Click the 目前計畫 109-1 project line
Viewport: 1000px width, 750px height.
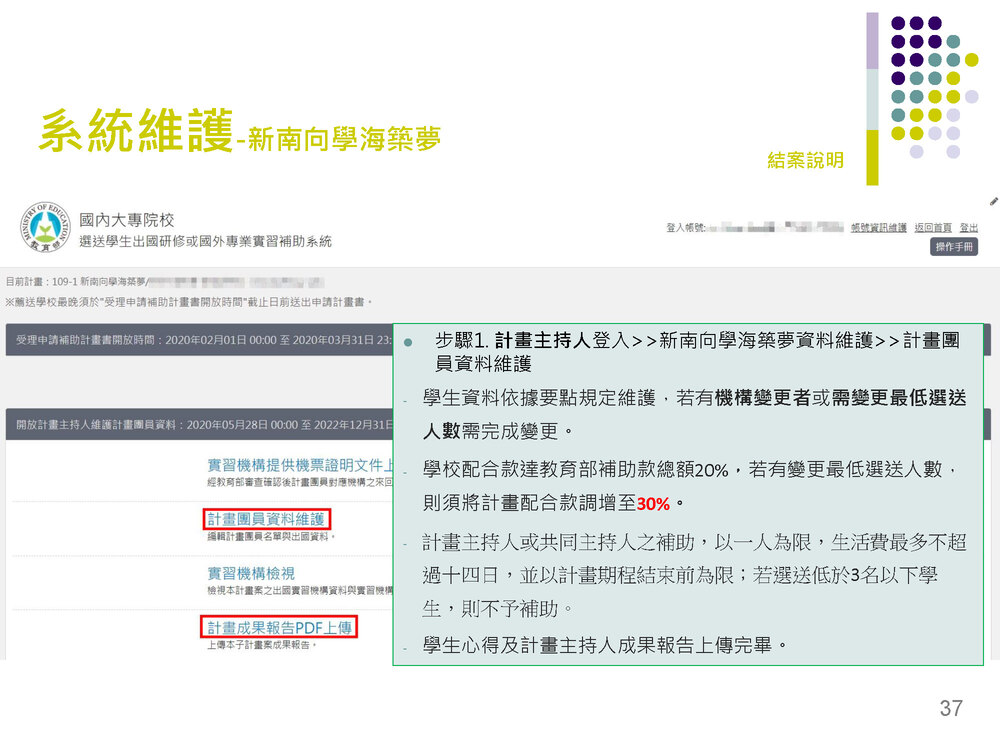165,283
